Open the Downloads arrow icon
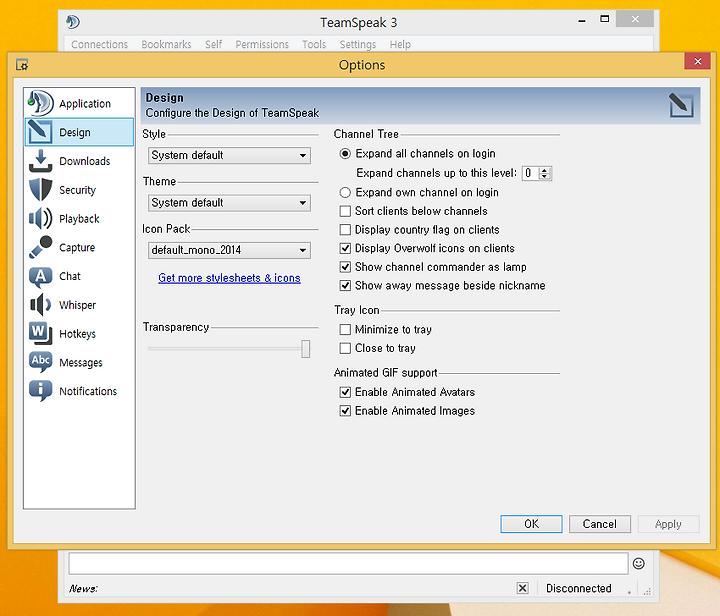The height and width of the screenshot is (616, 720). point(40,161)
